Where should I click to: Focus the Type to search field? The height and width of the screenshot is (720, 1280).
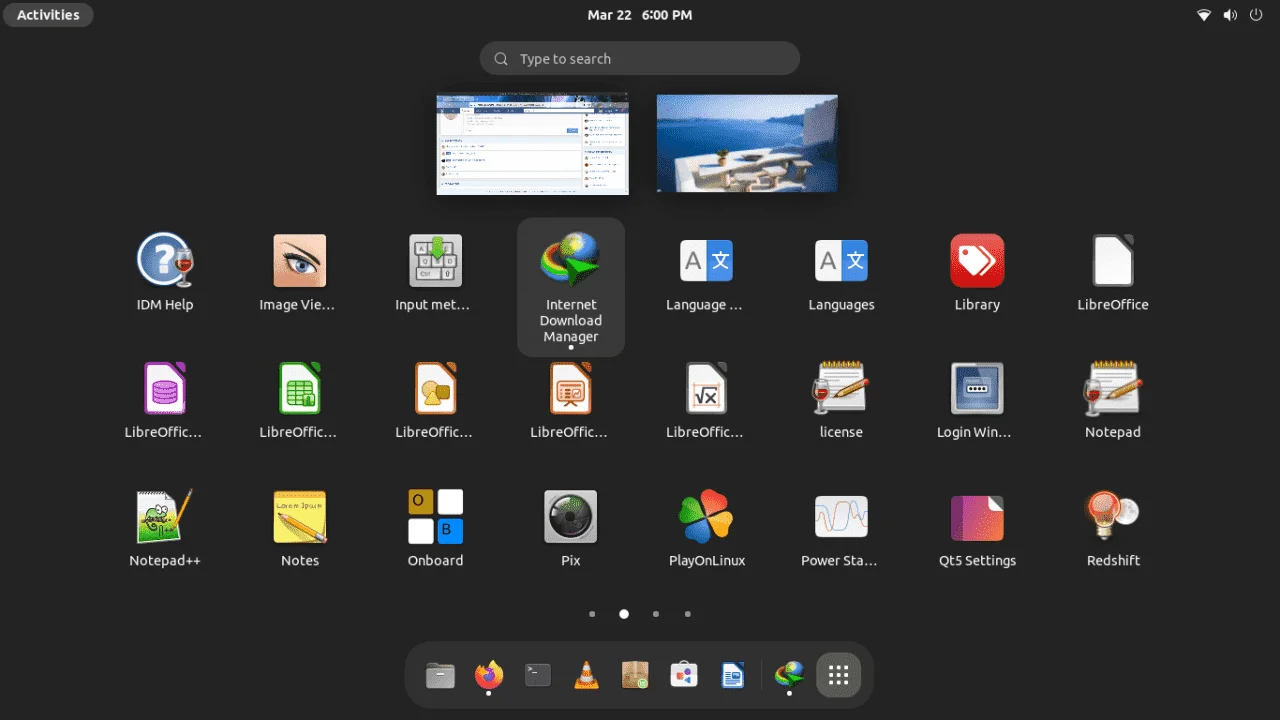click(x=640, y=58)
